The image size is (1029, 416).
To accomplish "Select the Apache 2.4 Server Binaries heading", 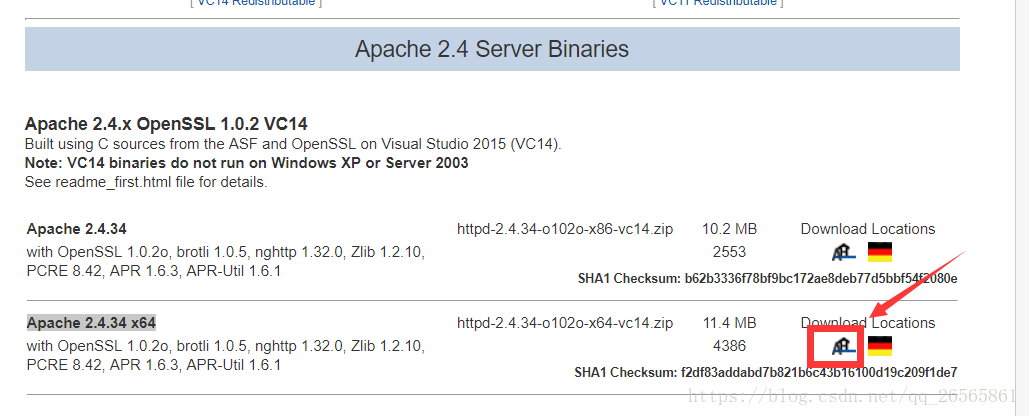I will pyautogui.click(x=492, y=49).
